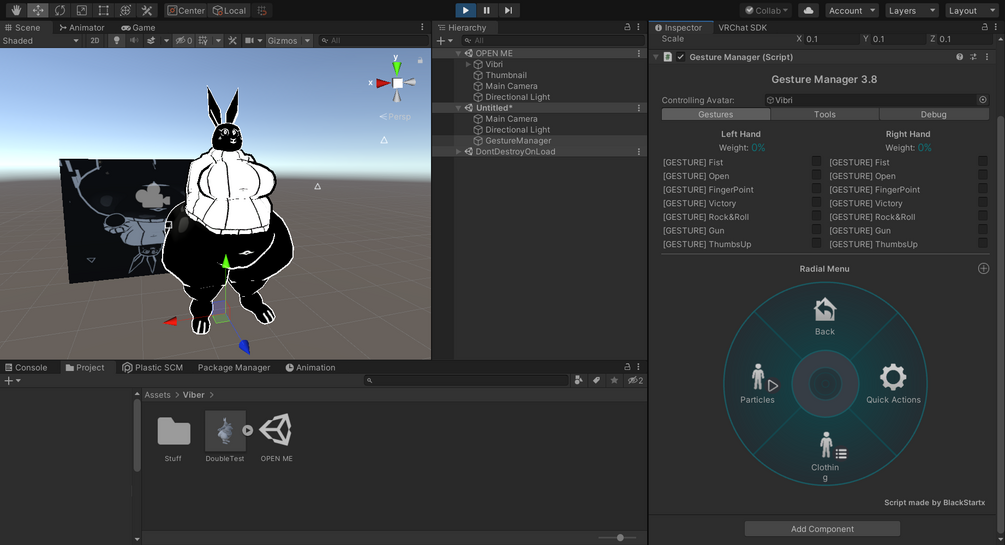Select the Rect transform tool
The height and width of the screenshot is (545, 1005).
(x=103, y=10)
